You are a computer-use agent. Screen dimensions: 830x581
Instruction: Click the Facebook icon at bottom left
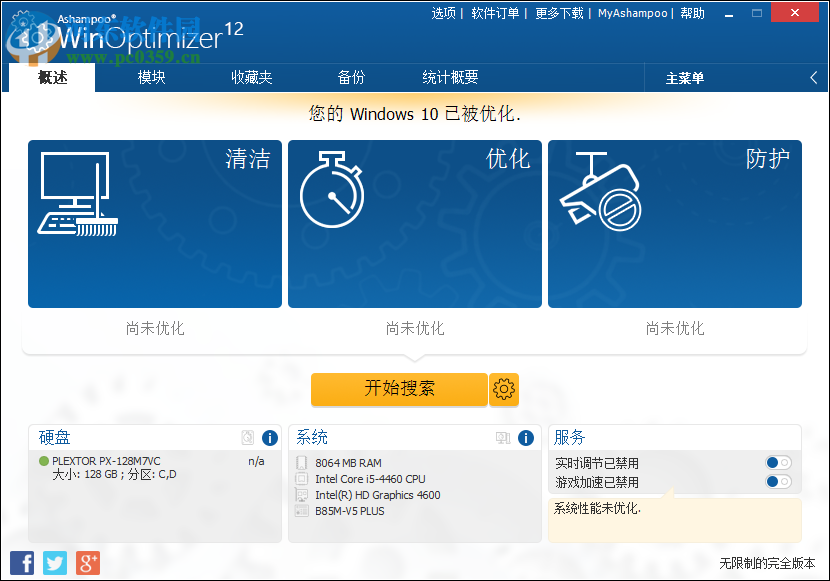click(x=21, y=563)
